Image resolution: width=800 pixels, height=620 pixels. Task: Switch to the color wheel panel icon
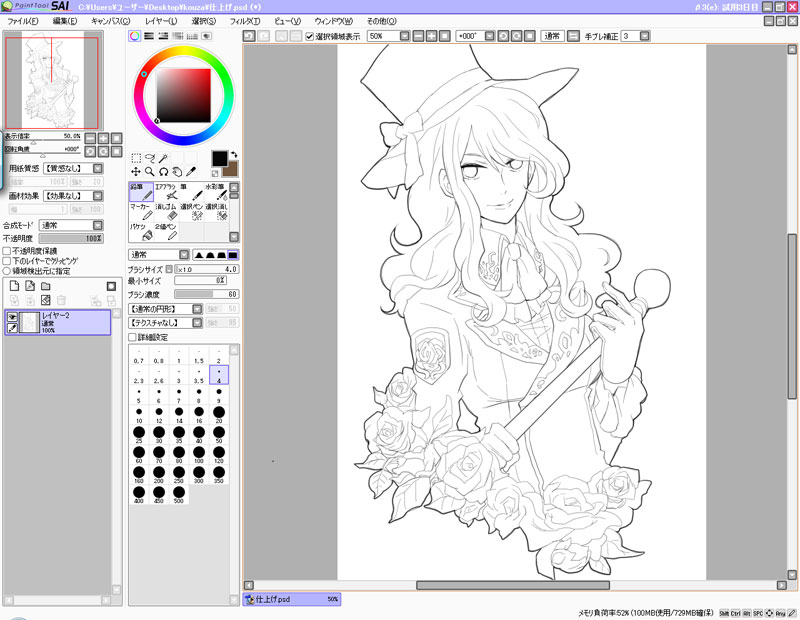click(135, 36)
